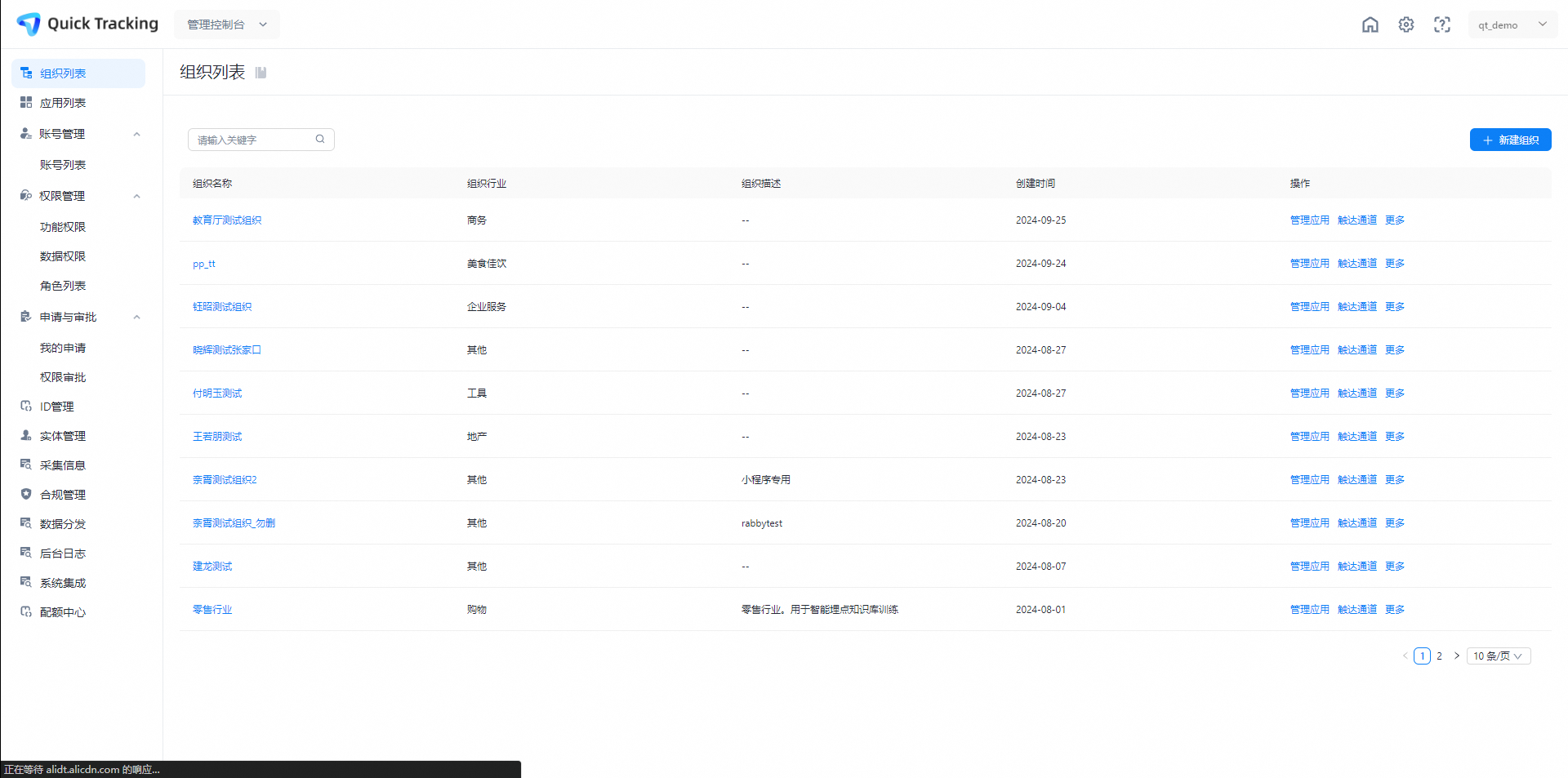Click the date '2024-09-25'

pyautogui.click(x=1040, y=220)
